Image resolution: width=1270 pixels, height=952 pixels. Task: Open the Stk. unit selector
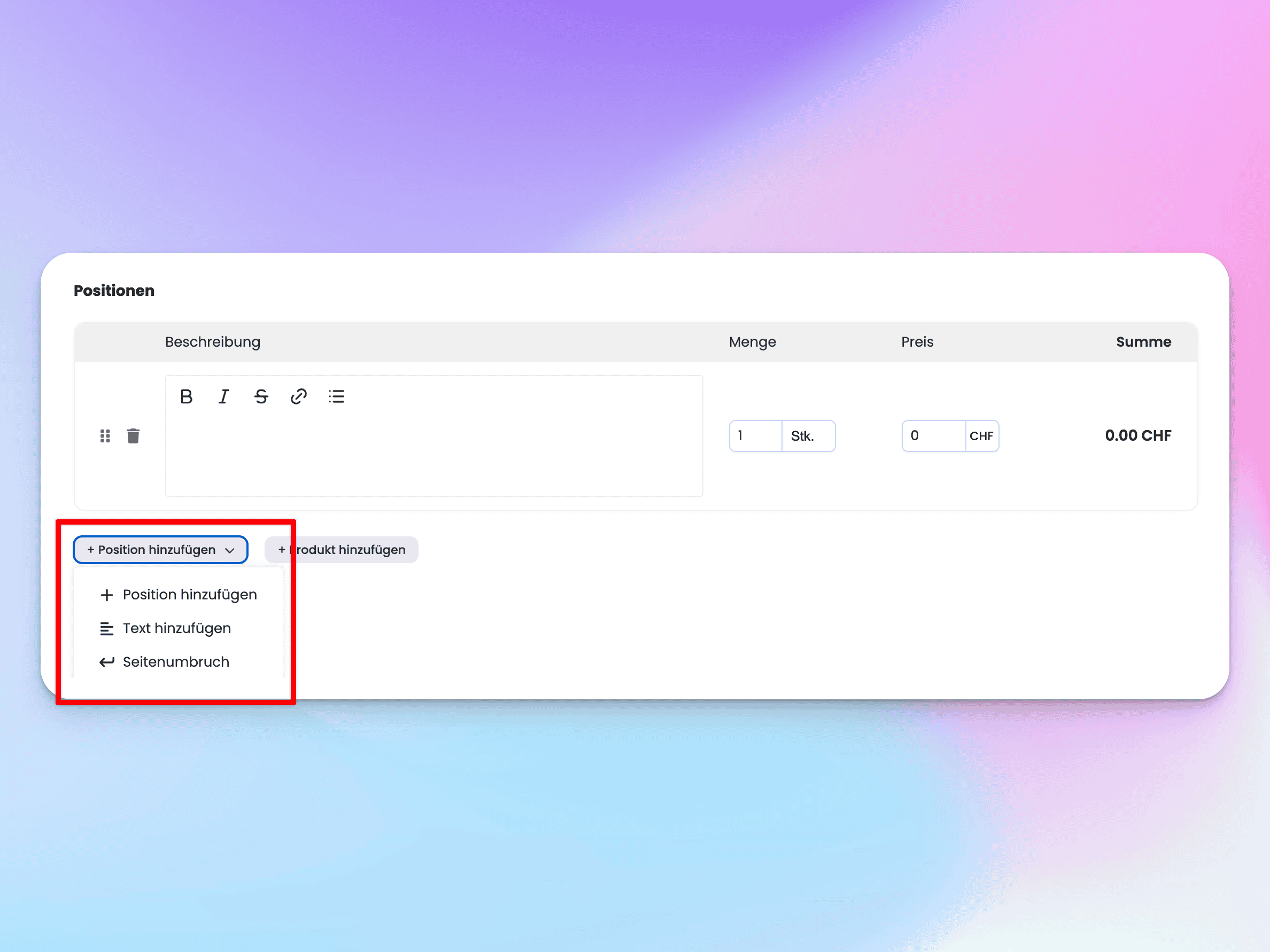click(808, 436)
